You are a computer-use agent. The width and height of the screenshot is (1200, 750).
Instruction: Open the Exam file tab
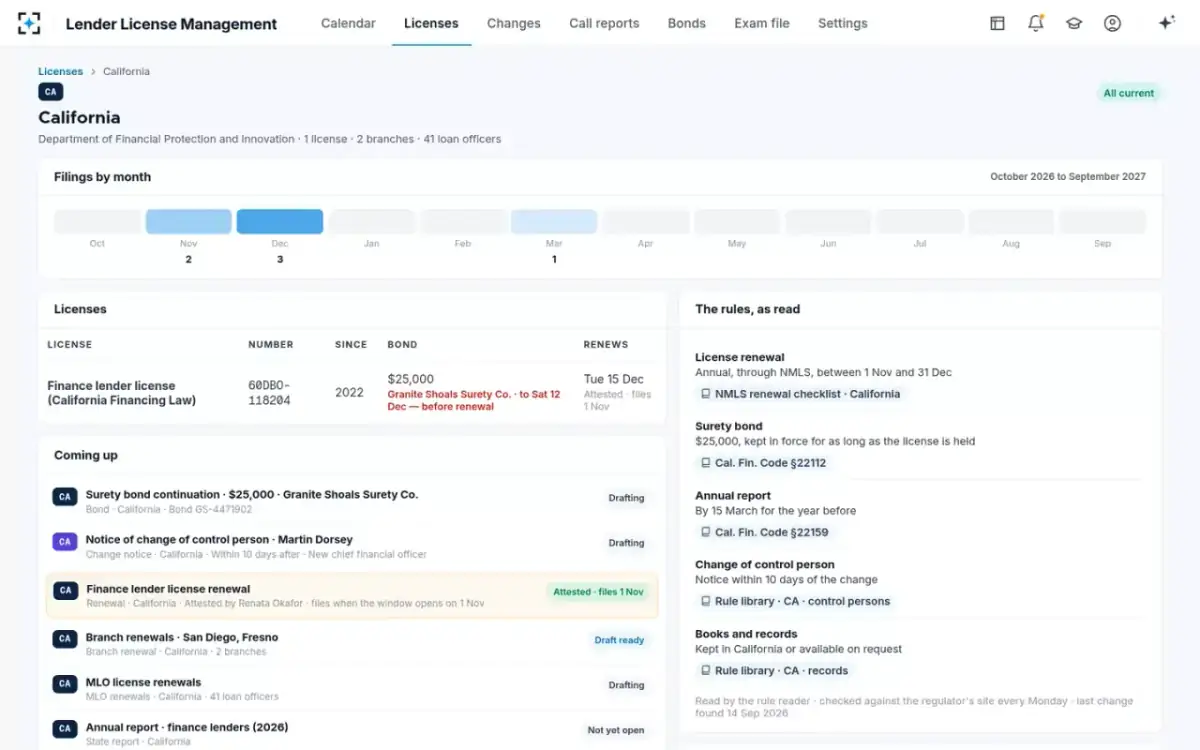click(x=762, y=23)
